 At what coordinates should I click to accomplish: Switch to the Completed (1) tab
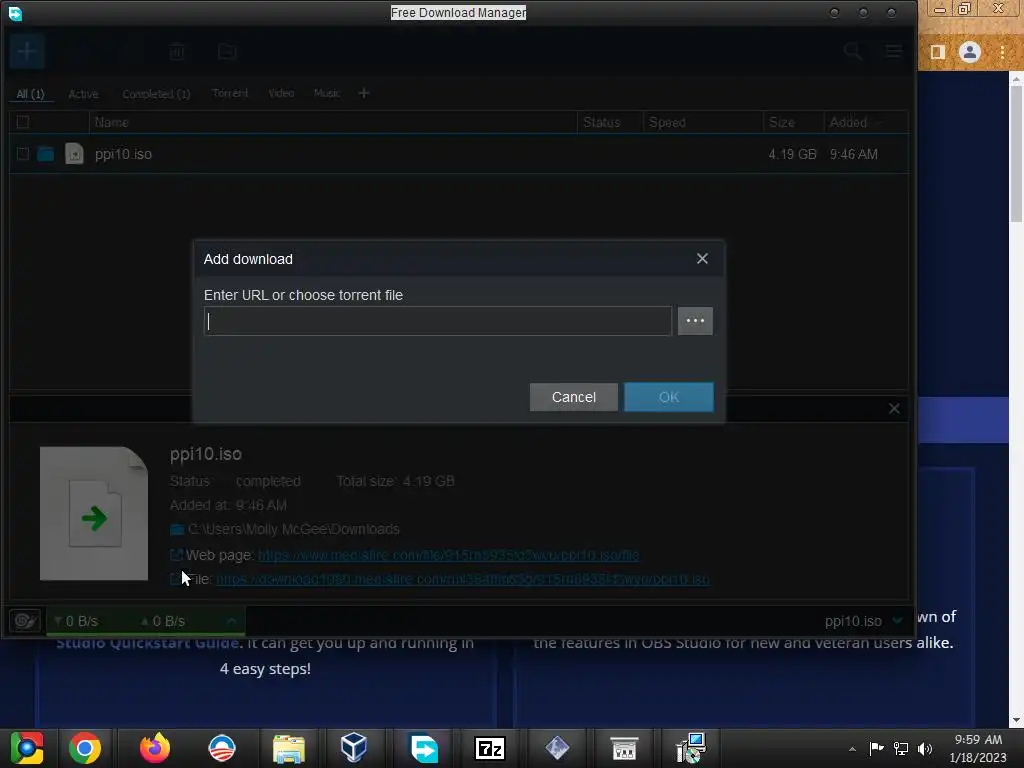pos(156,93)
